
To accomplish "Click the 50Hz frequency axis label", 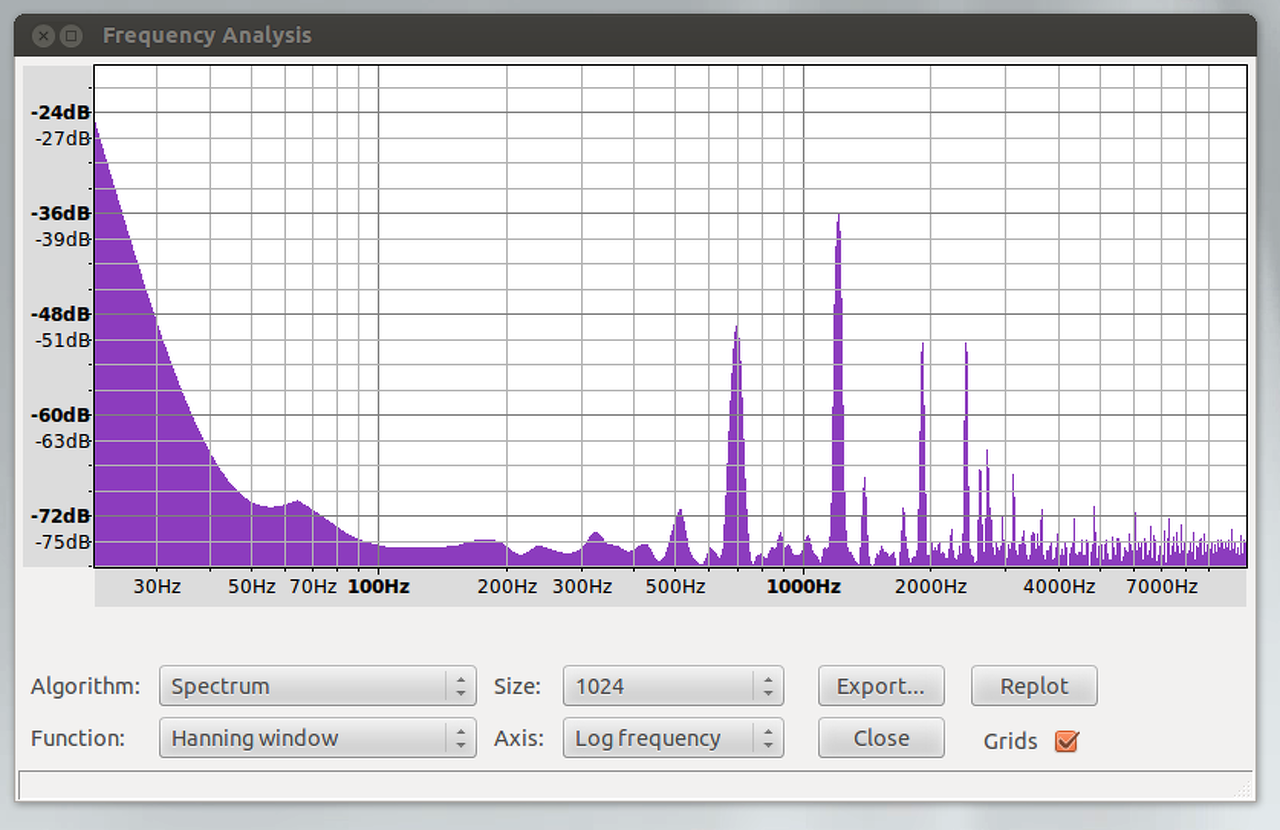I will tap(251, 586).
